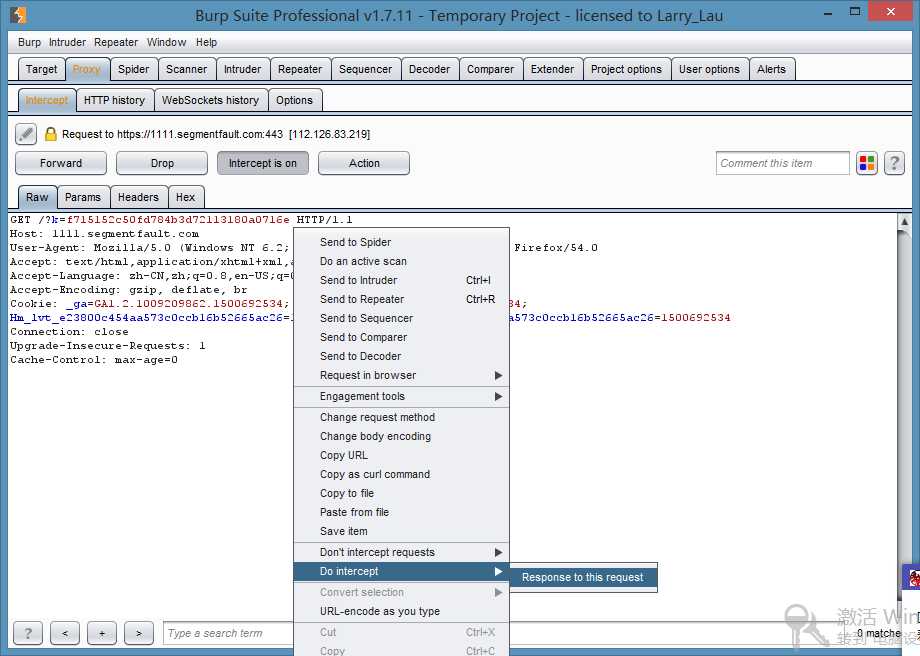Select Response to this request

tap(583, 577)
